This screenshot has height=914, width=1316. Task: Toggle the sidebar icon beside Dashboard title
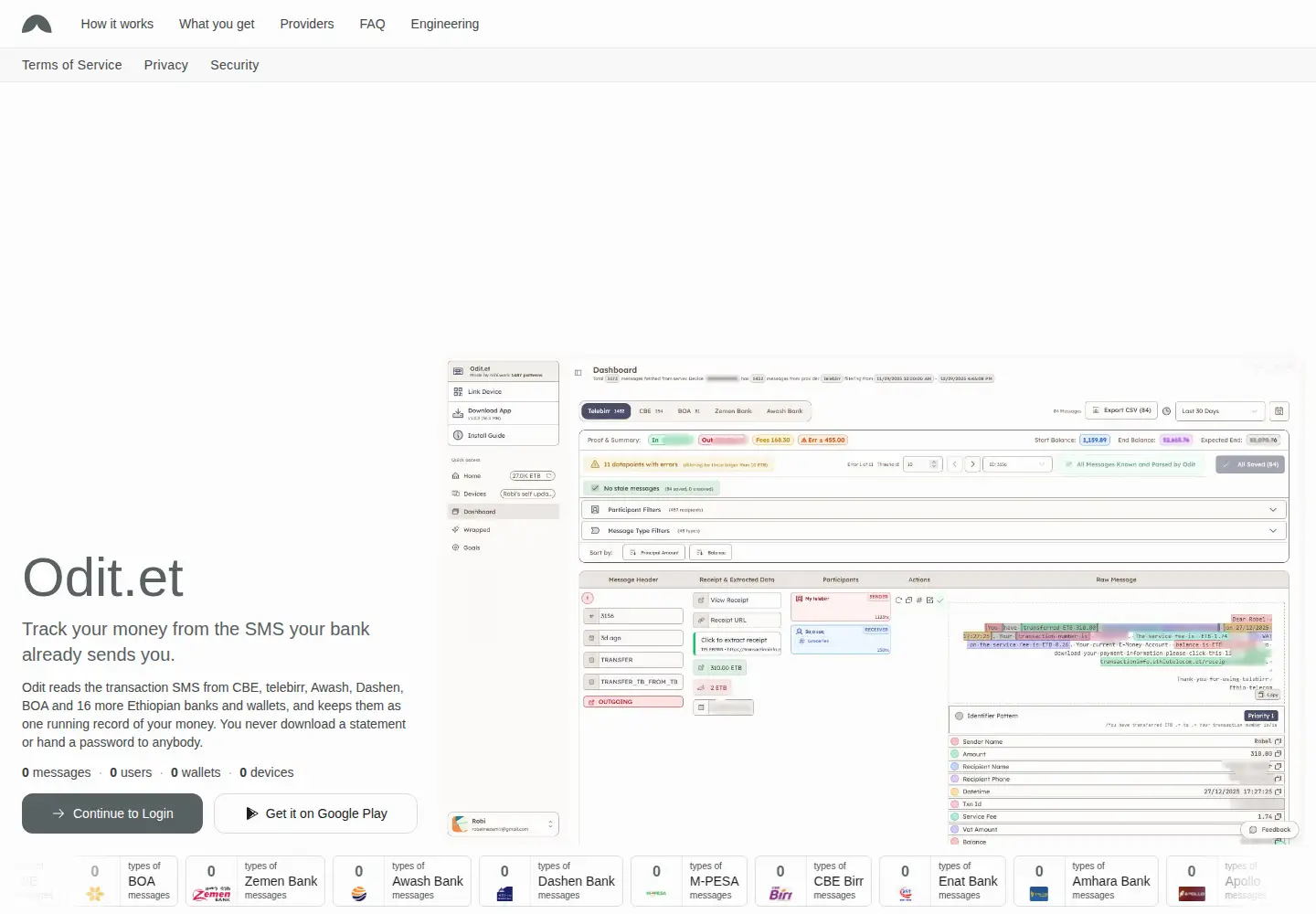[578, 373]
